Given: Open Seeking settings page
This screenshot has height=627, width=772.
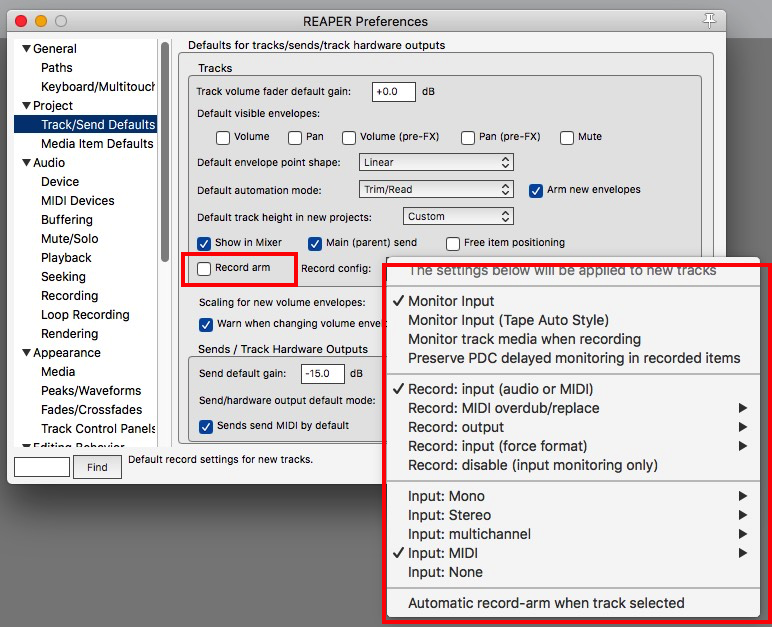Looking at the screenshot, I should (x=64, y=277).
